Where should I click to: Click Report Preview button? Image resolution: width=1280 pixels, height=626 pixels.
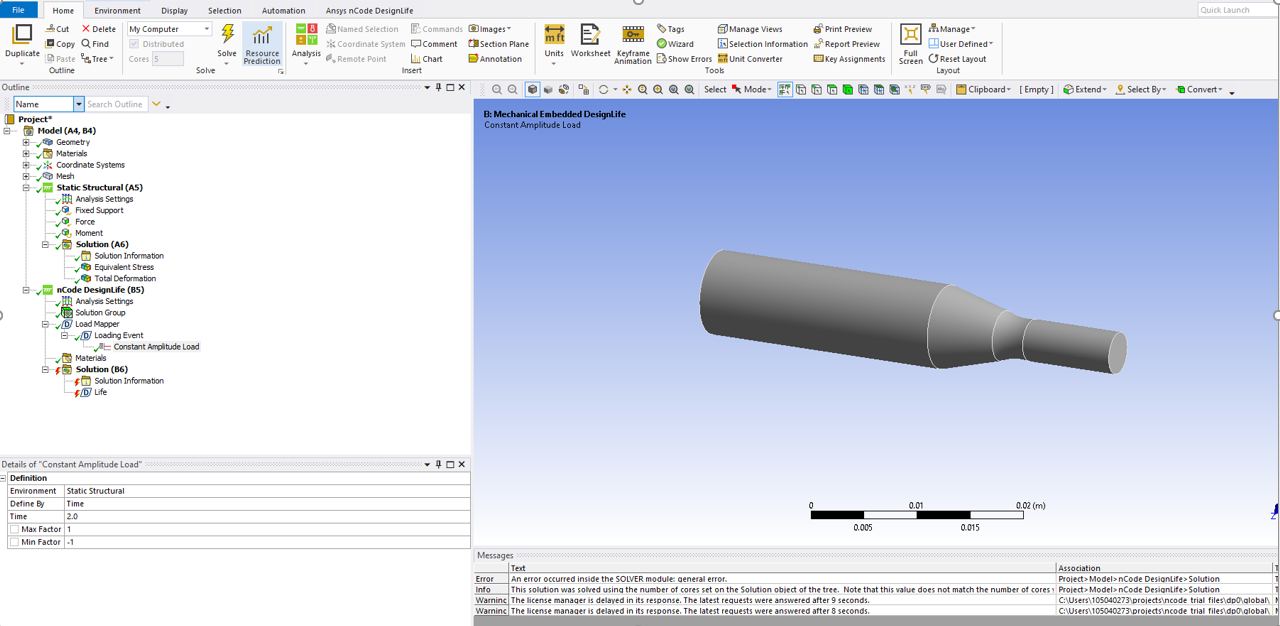coord(847,44)
